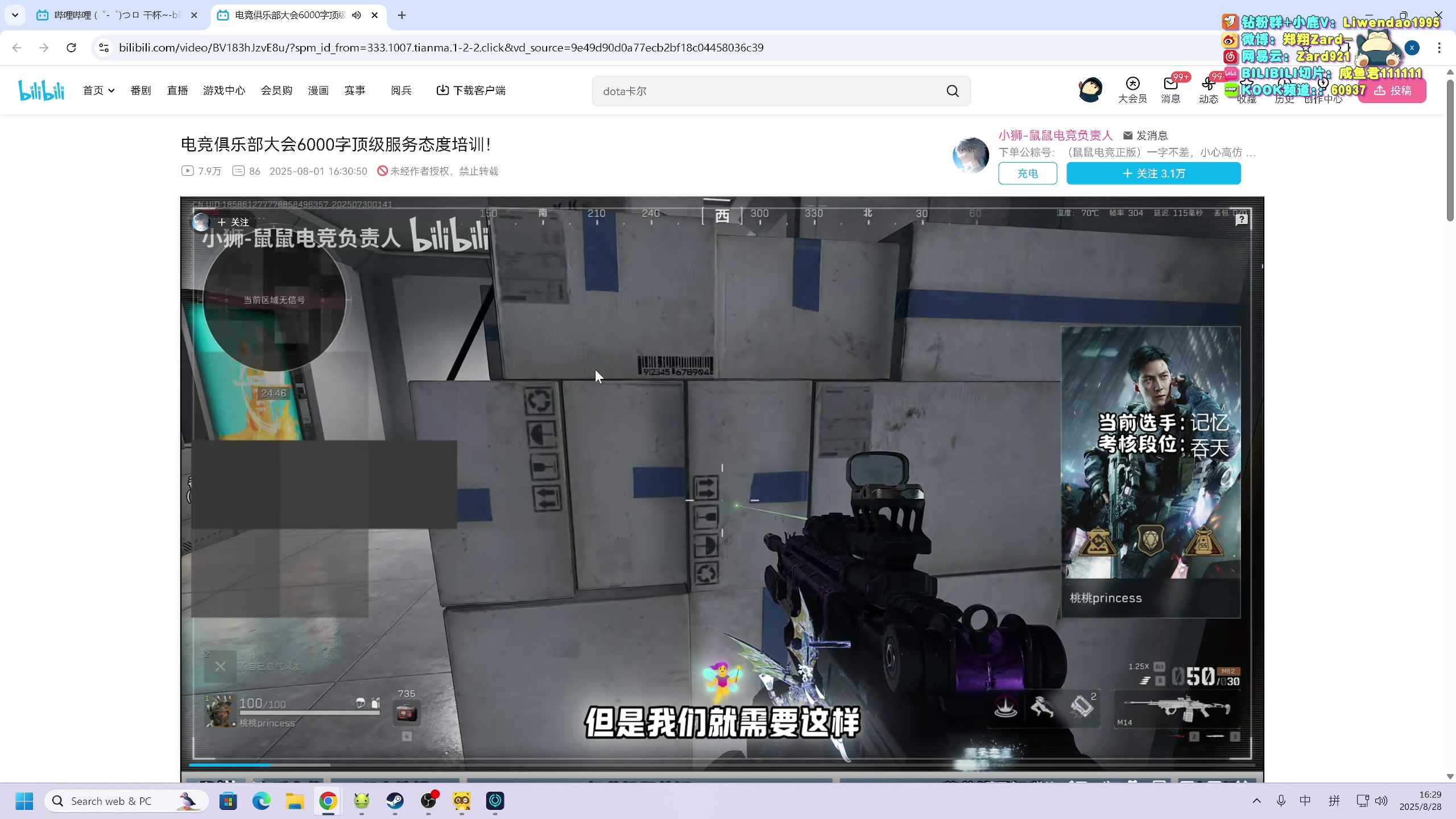
Task: Open Microsoft Edge from taskbar
Action: point(262,801)
